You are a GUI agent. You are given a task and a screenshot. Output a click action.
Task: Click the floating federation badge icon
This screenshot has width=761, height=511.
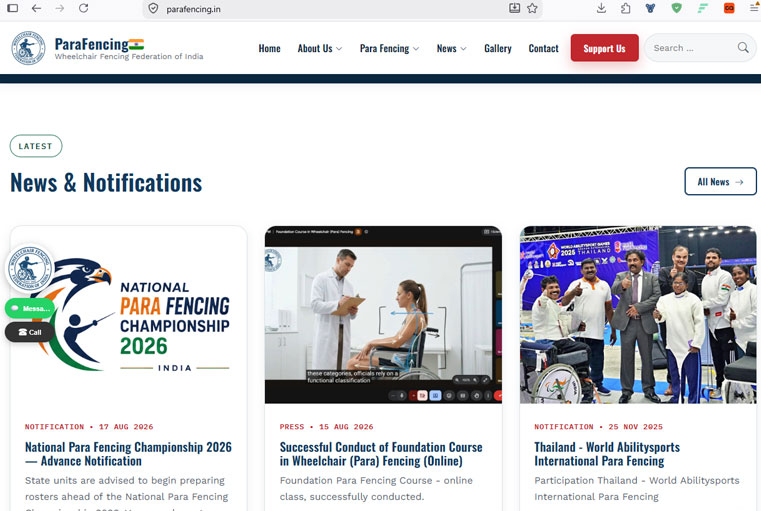(x=30, y=268)
